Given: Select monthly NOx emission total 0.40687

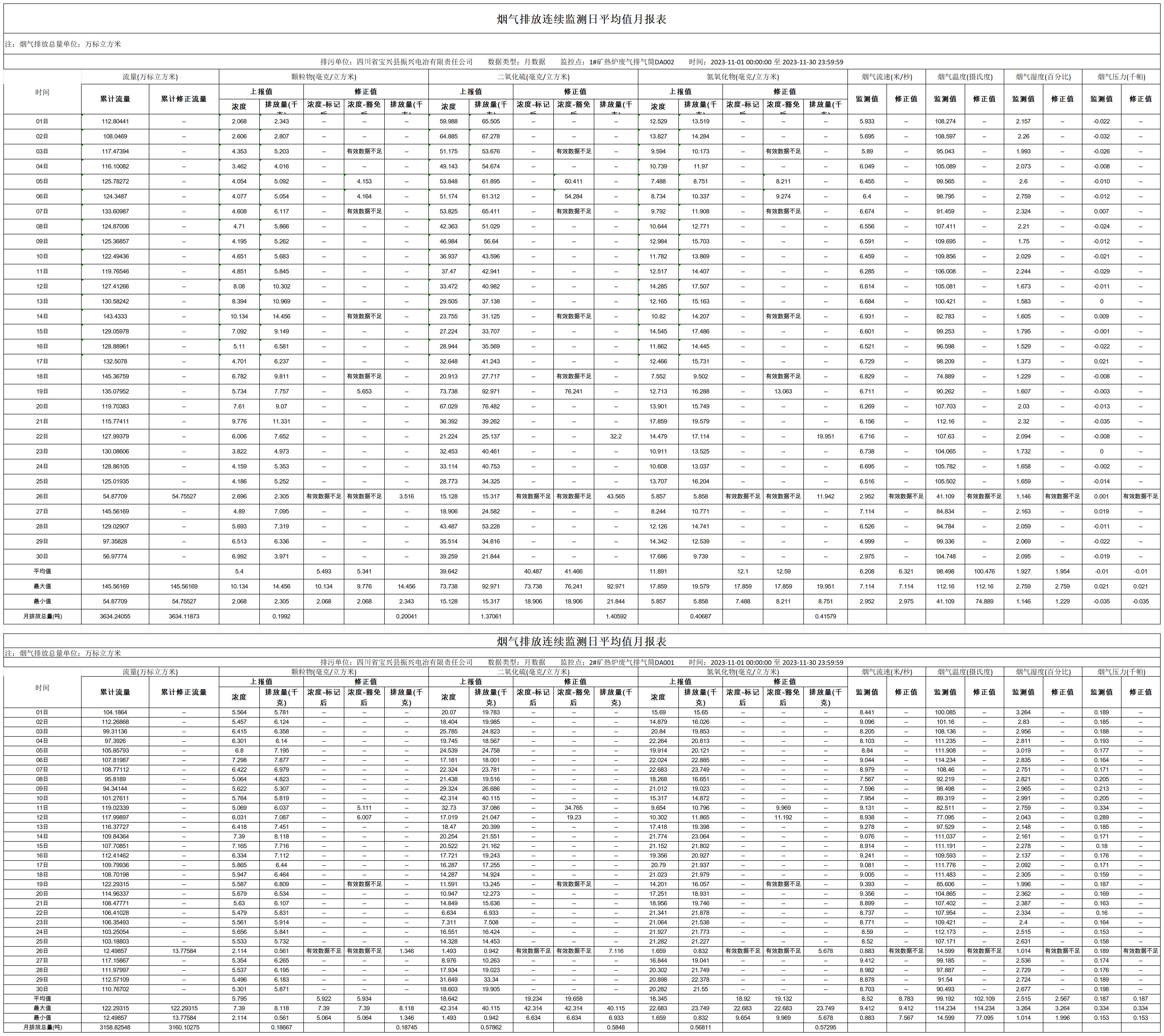Looking at the screenshot, I should [700, 616].
